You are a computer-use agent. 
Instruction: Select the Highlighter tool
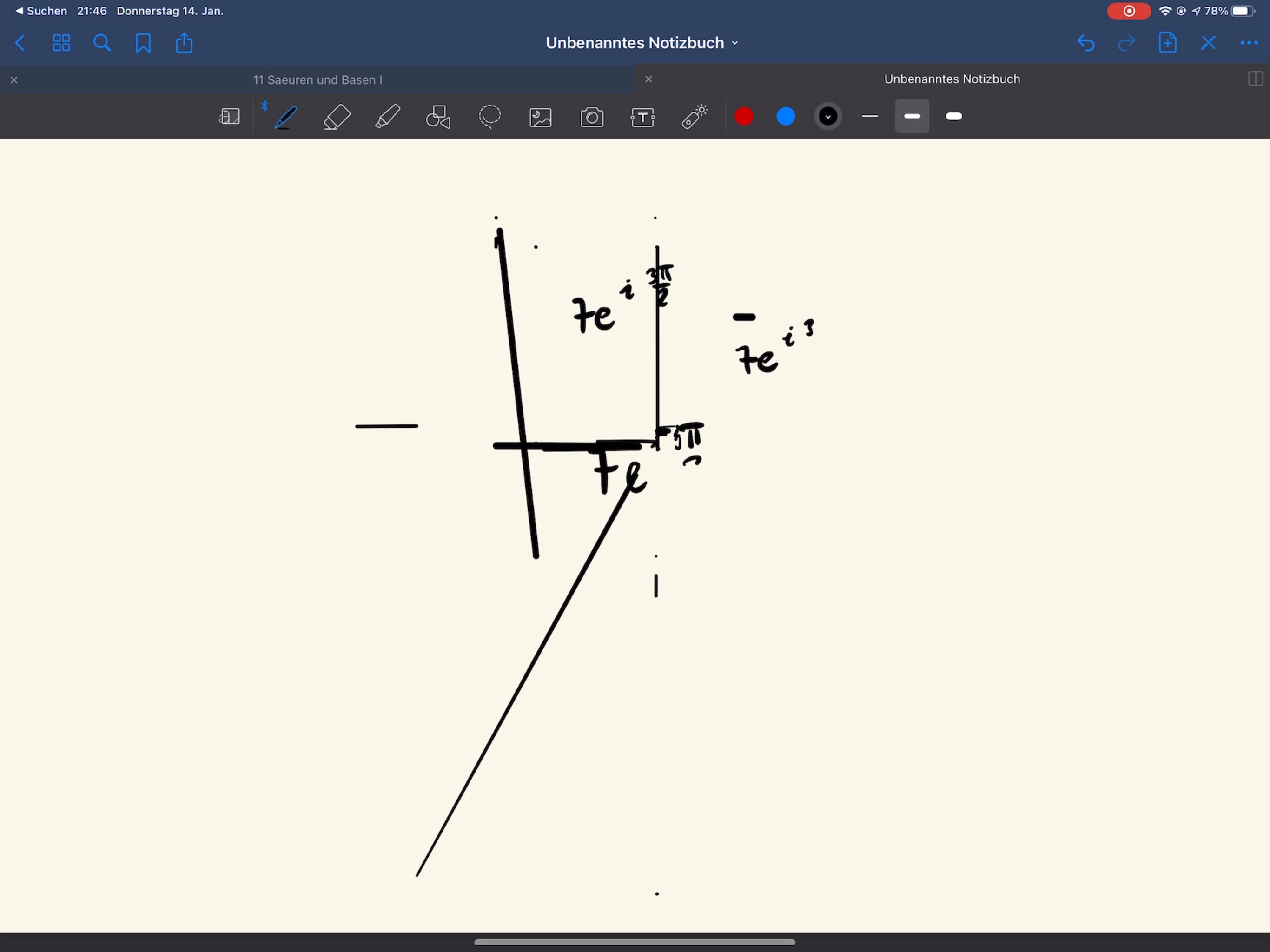point(388,117)
